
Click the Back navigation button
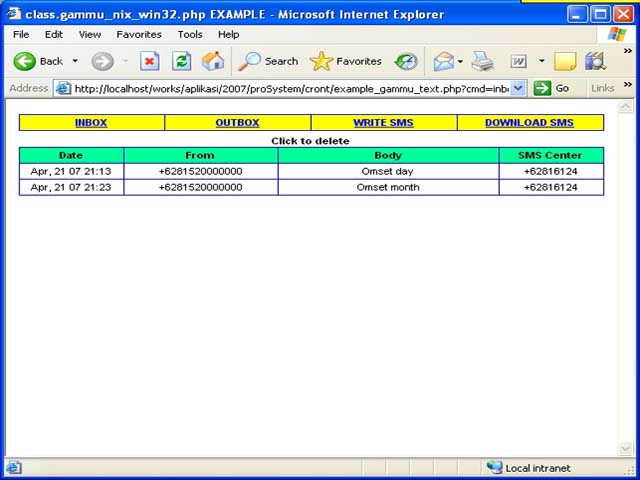pyautogui.click(x=37, y=61)
